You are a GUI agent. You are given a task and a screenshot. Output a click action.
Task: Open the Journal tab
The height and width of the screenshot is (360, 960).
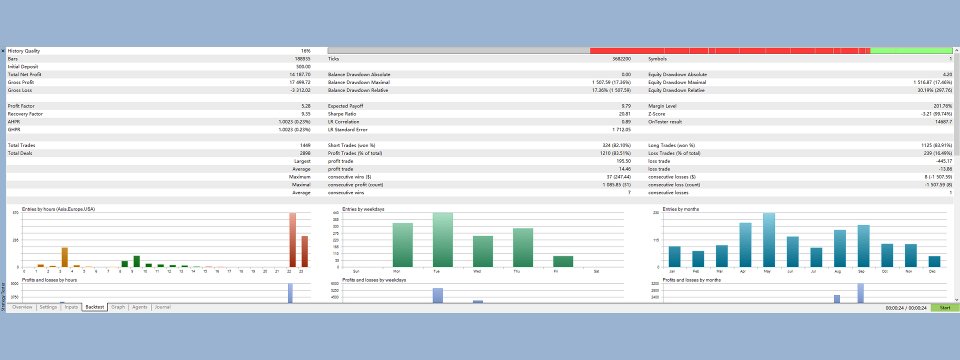tap(162, 307)
